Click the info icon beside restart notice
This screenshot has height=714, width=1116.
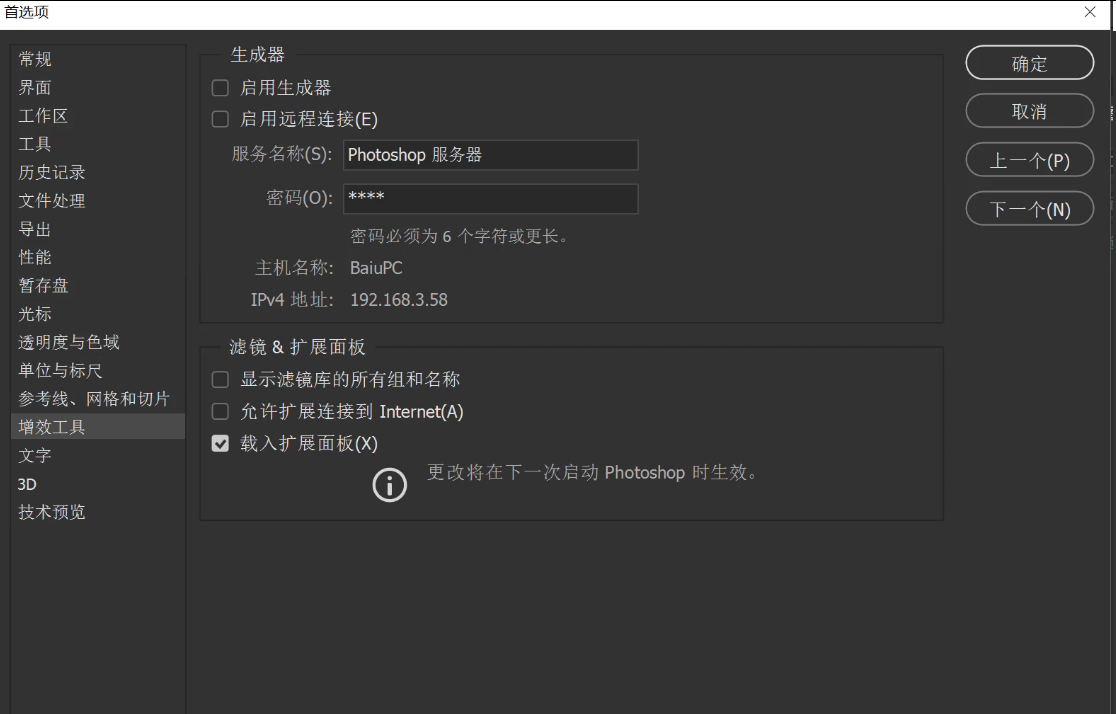[390, 485]
